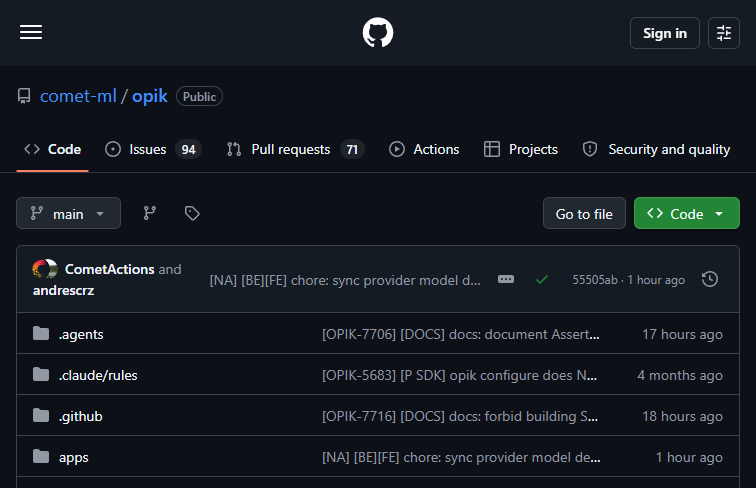Viewport: 756px width, 488px height.
Task: Open the Security and quality tab
Action: pos(656,149)
